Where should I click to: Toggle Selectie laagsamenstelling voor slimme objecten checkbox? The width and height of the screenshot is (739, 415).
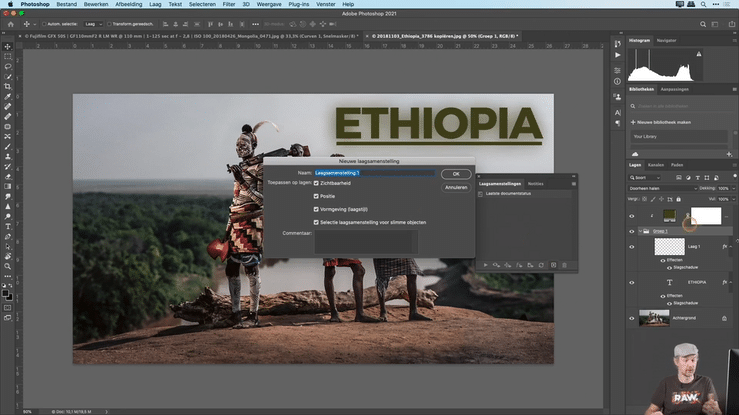(x=316, y=222)
